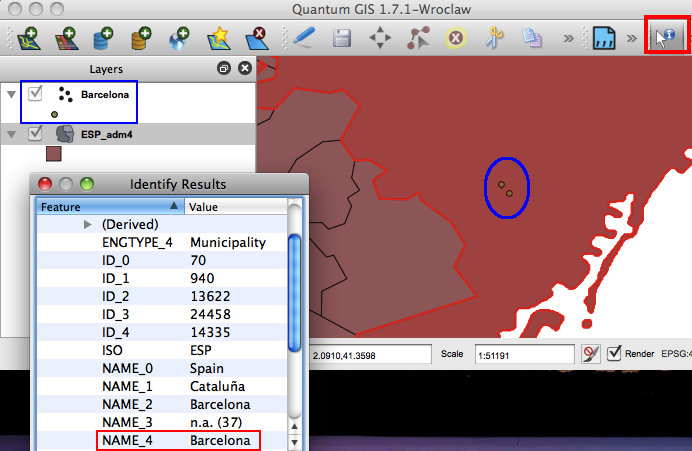Select the NAME_1 Cataluña row
This screenshot has height=451, width=692.
pyautogui.click(x=162, y=387)
